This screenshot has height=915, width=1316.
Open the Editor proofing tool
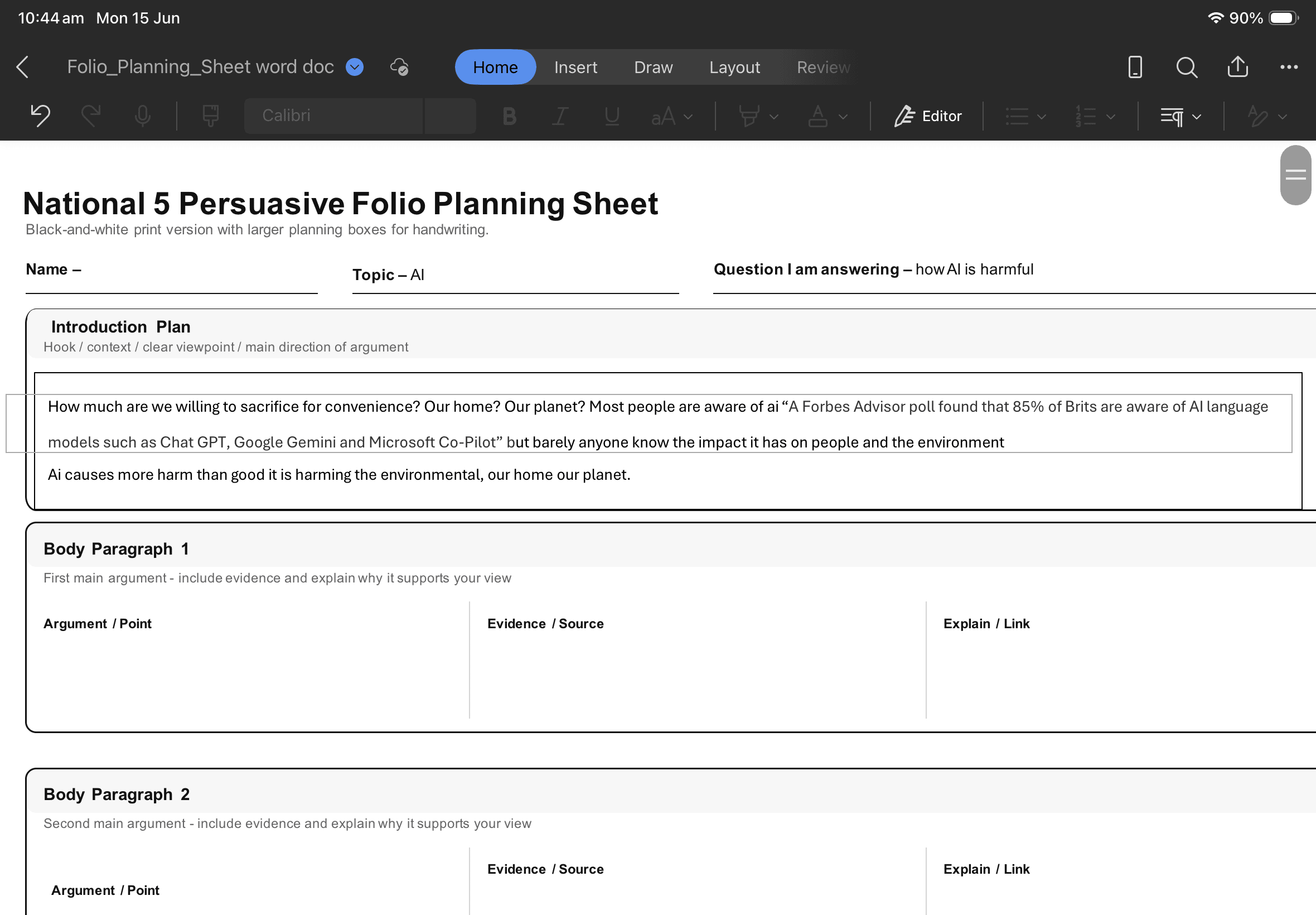[927, 117]
